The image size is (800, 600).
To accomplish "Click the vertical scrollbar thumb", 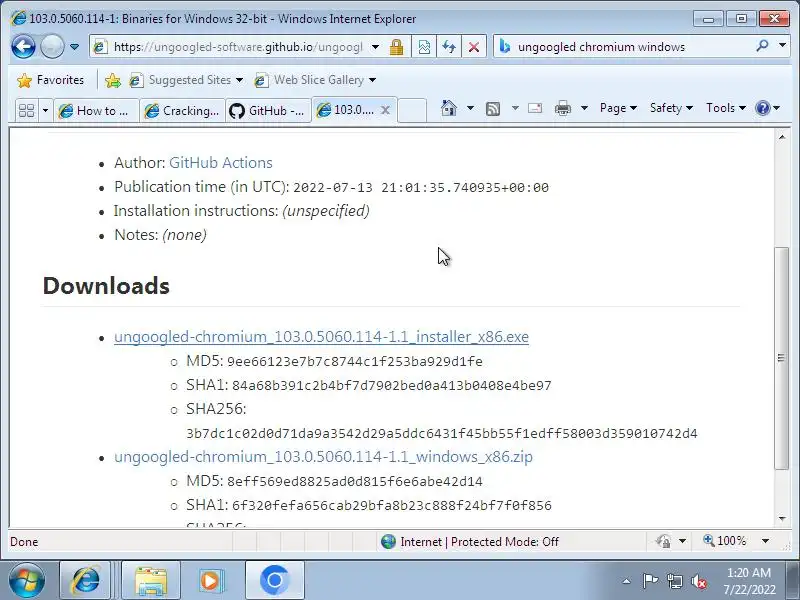I will coord(782,358).
